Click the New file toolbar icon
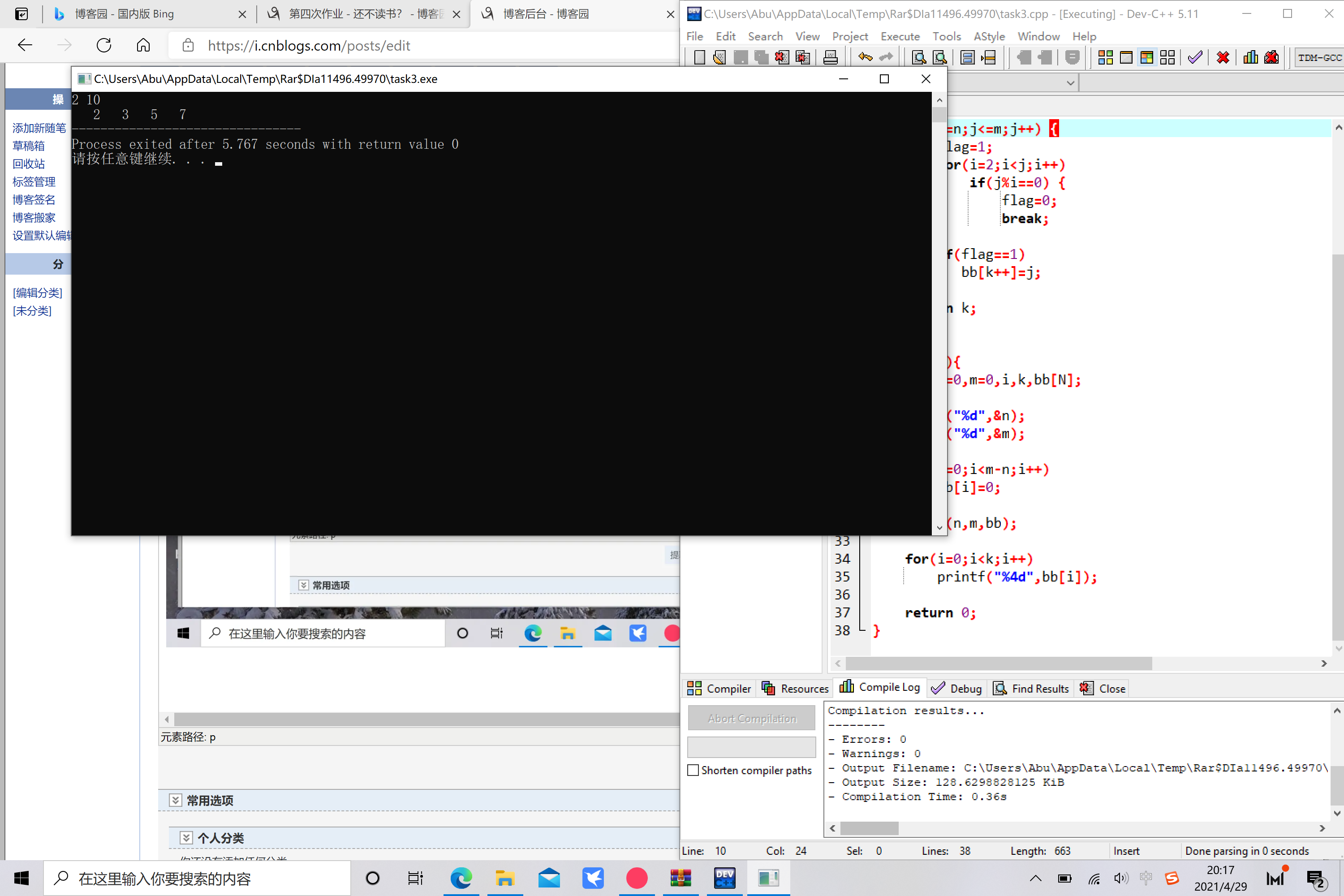This screenshot has width=1344, height=896. (699, 57)
